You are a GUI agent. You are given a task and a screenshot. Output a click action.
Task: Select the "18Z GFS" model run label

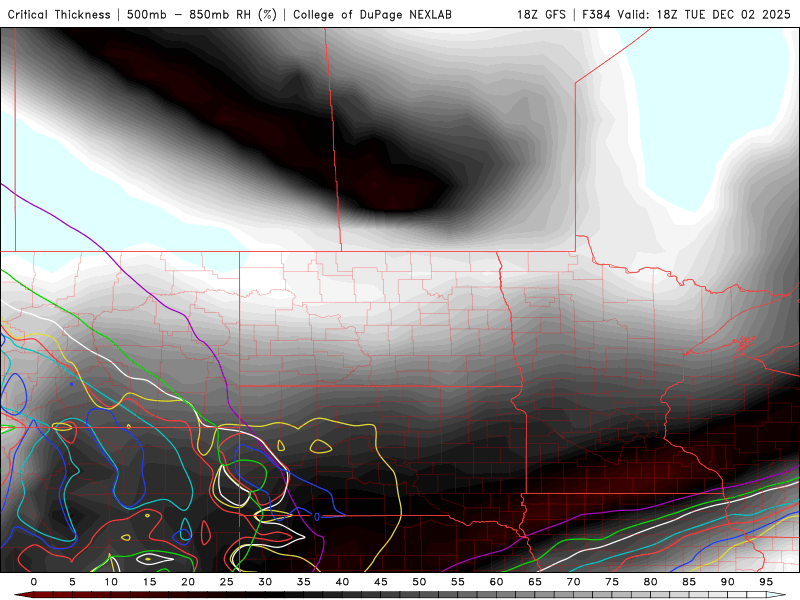click(541, 15)
